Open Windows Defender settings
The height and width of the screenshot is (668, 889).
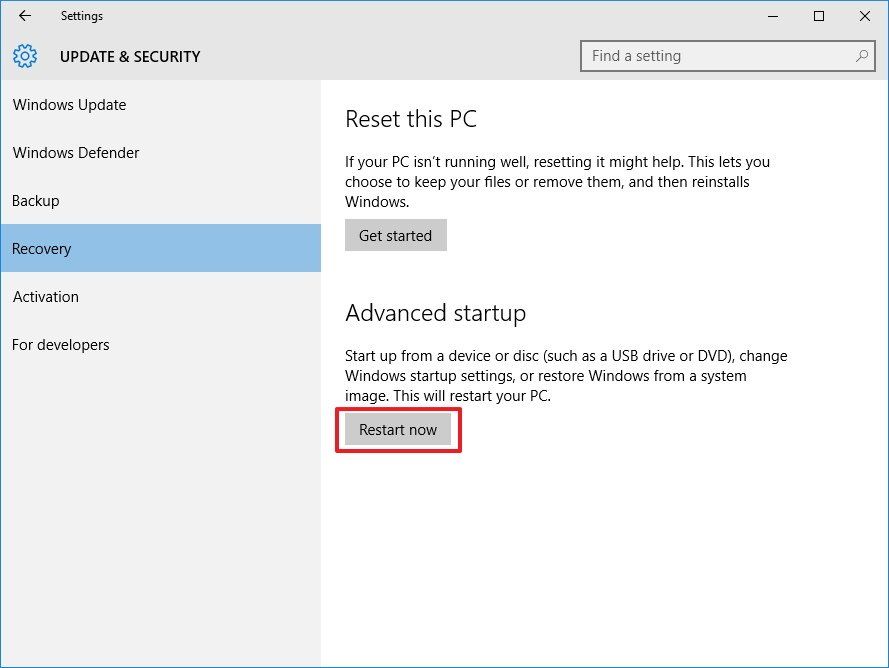point(76,152)
